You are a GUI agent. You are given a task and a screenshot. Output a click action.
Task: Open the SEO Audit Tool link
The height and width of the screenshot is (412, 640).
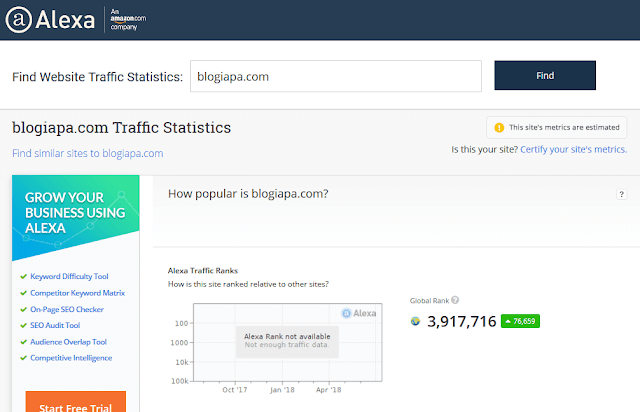pyautogui.click(x=55, y=325)
